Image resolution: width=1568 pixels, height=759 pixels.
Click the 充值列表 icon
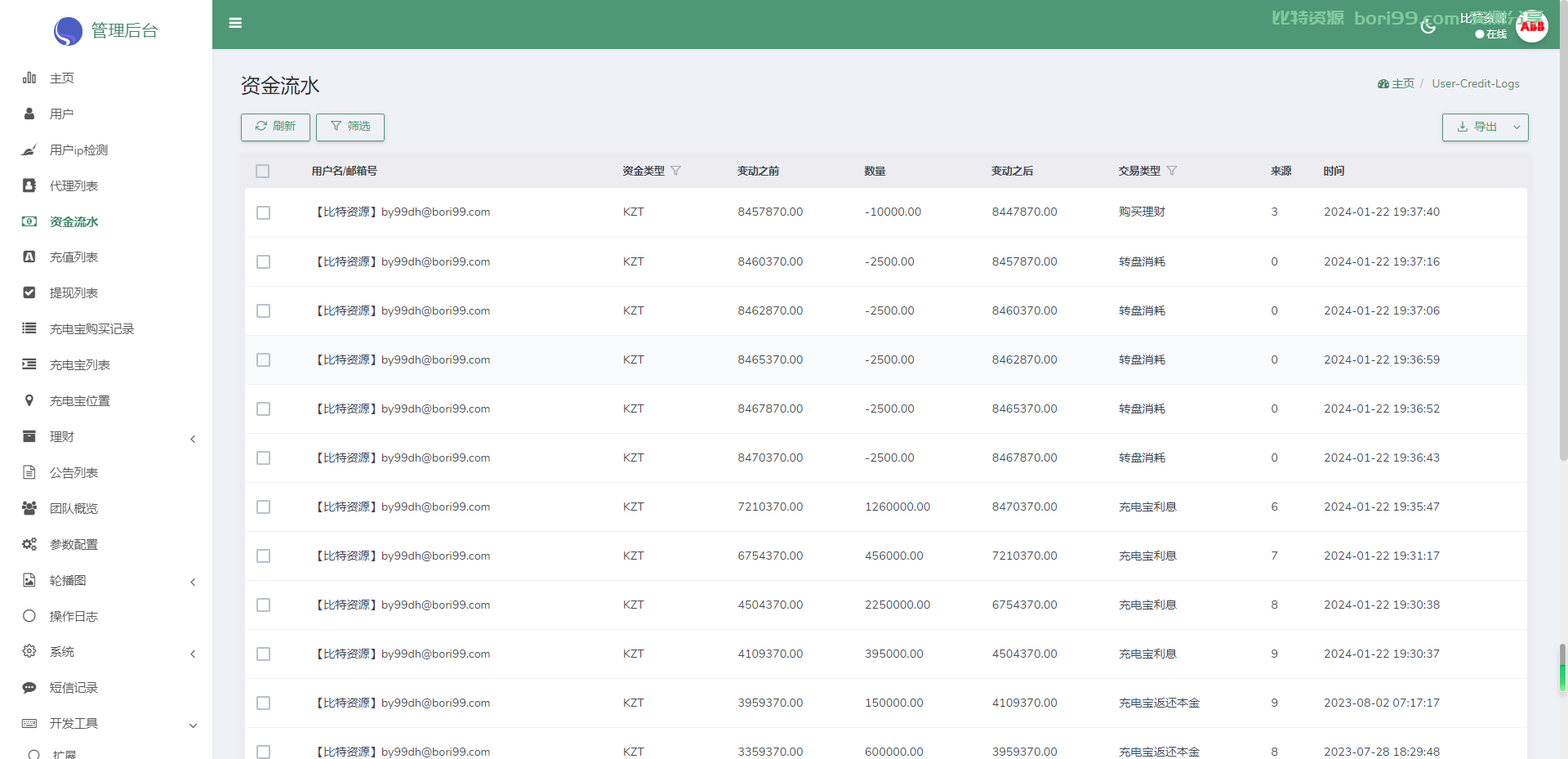coord(29,257)
